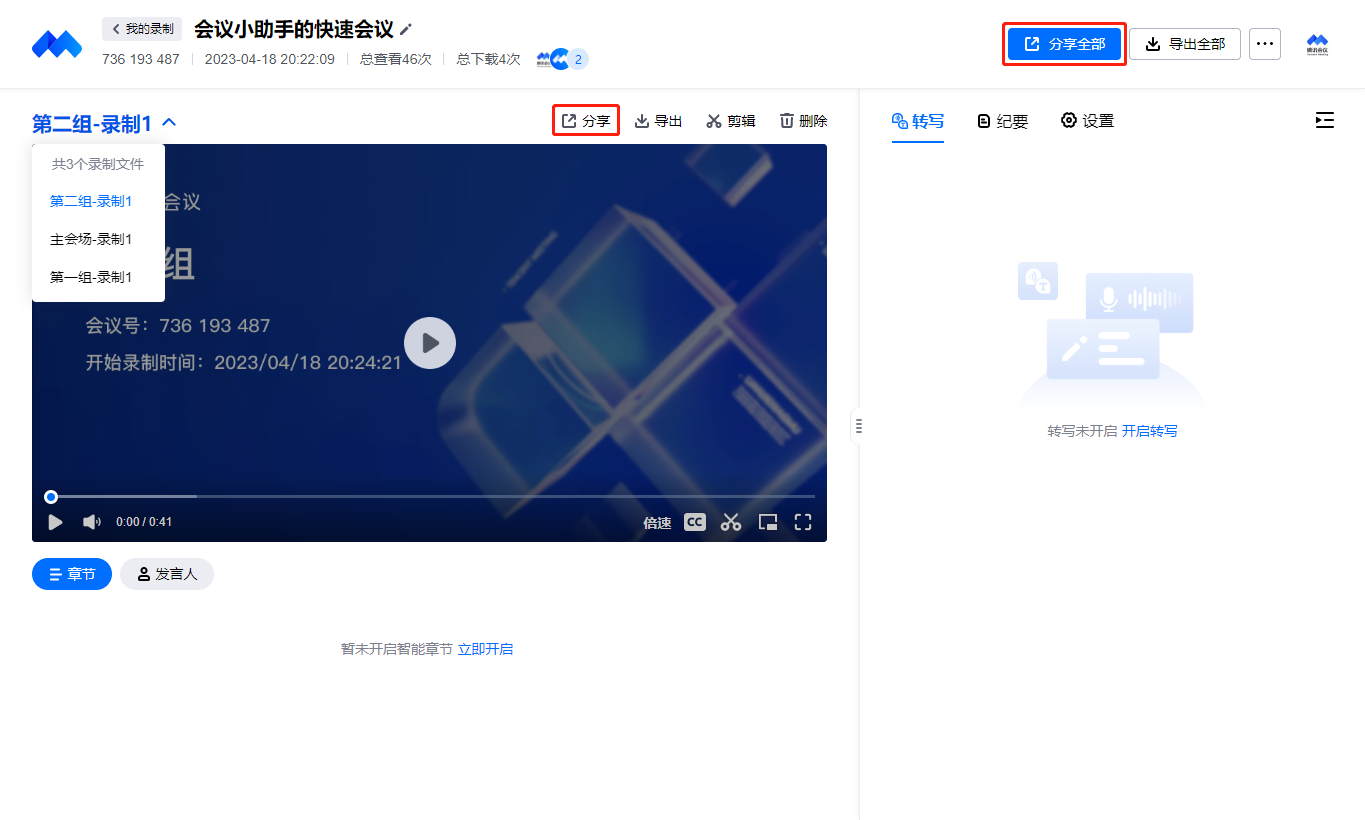1365x820 pixels.
Task: Collapse the right panel via top-right icon
Action: point(1324,120)
